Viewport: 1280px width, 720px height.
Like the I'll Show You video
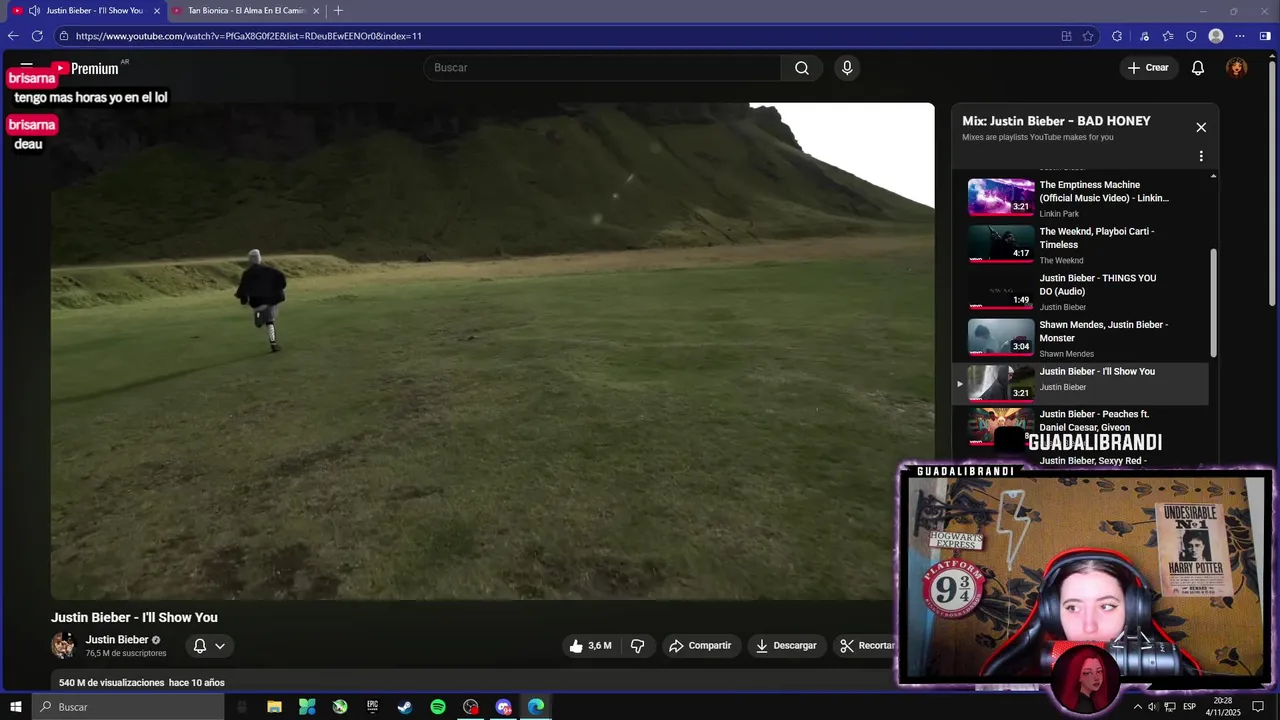pos(590,646)
